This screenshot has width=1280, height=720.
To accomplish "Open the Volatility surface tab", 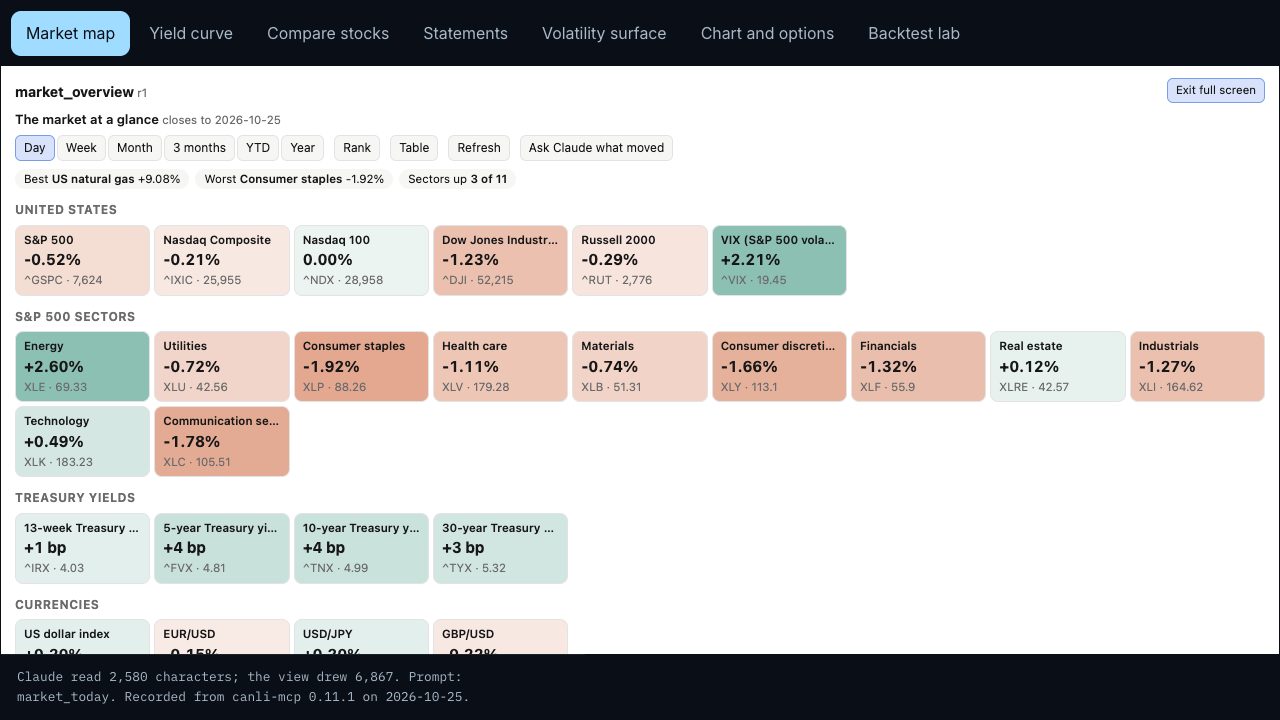I will (x=604, y=33).
